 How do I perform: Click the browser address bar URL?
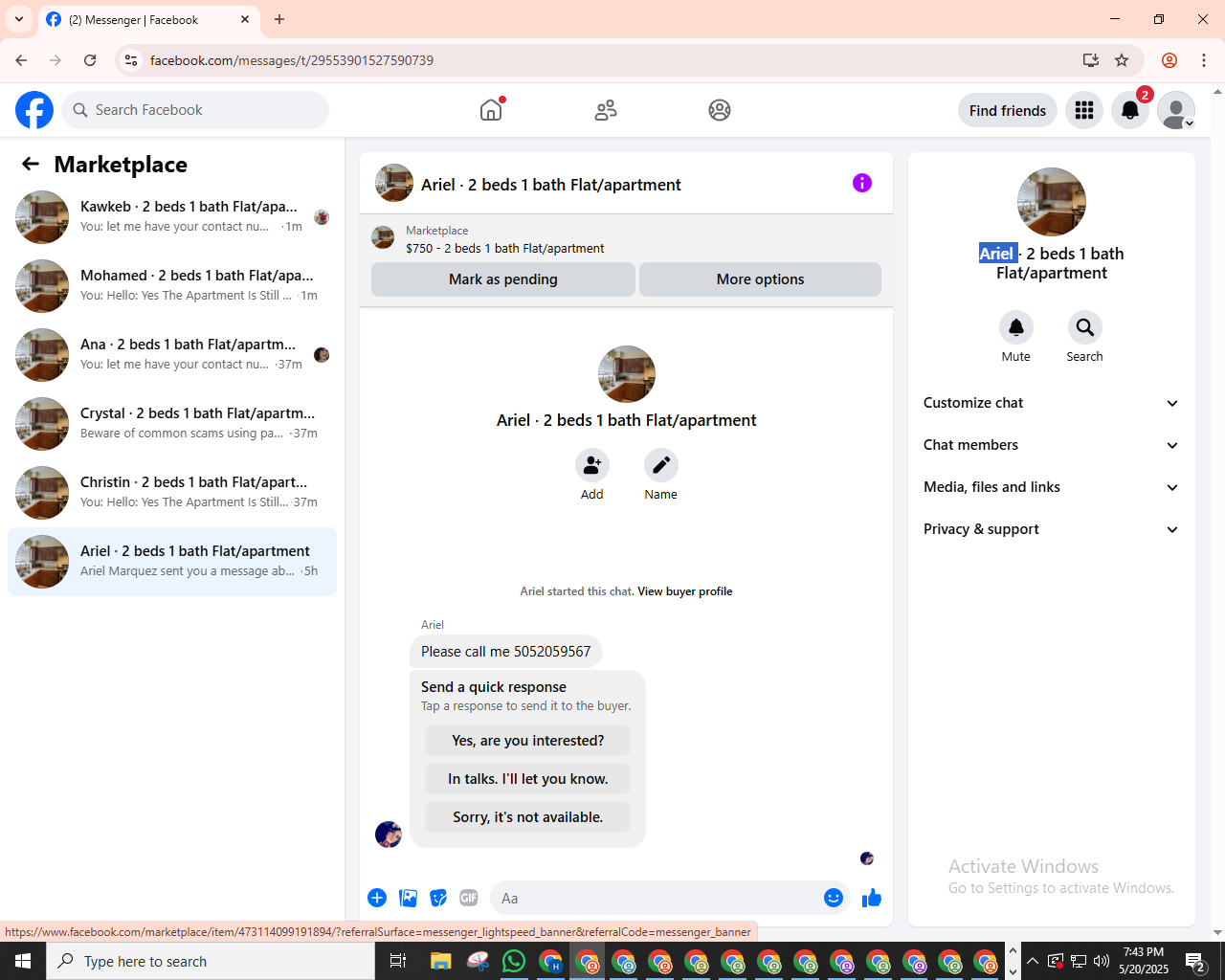292,60
